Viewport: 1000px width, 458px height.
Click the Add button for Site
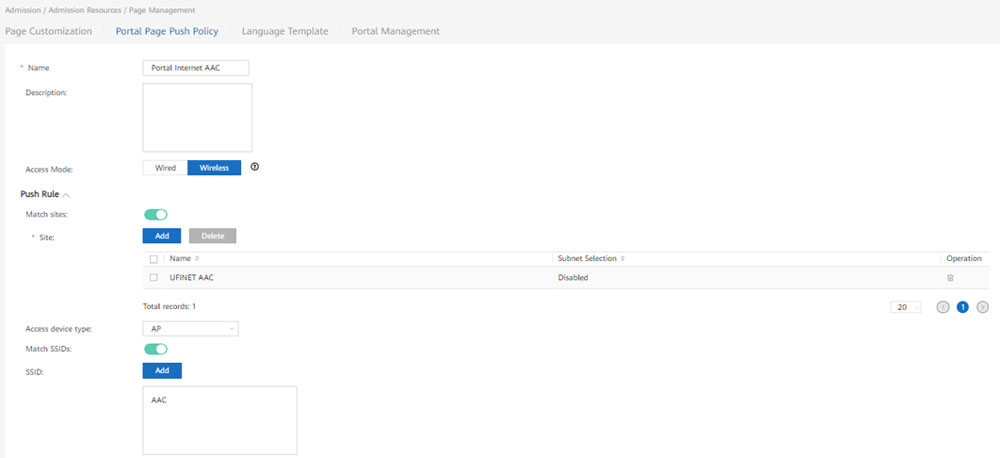162,236
